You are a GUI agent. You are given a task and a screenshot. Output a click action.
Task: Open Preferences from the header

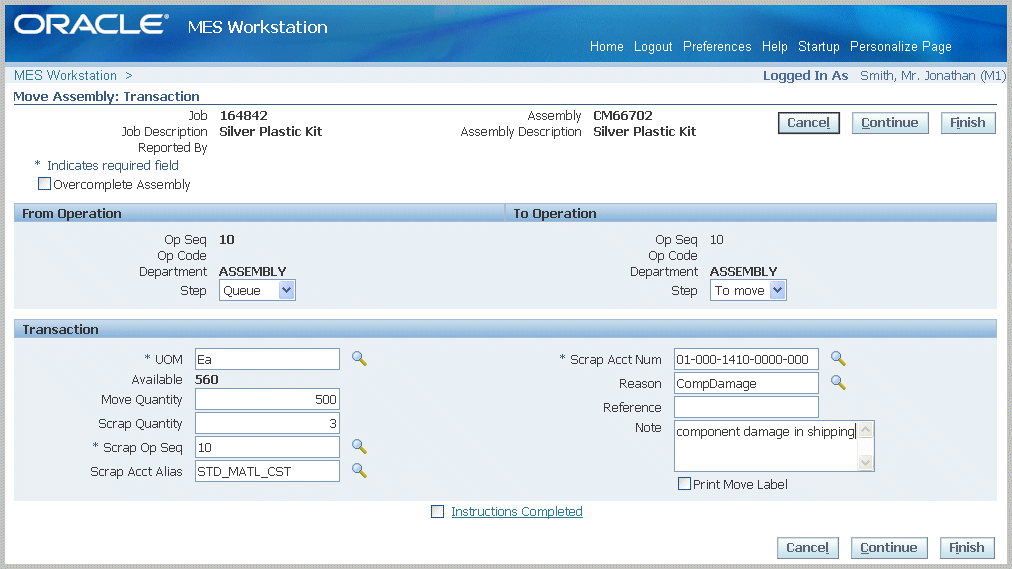pyautogui.click(x=717, y=46)
